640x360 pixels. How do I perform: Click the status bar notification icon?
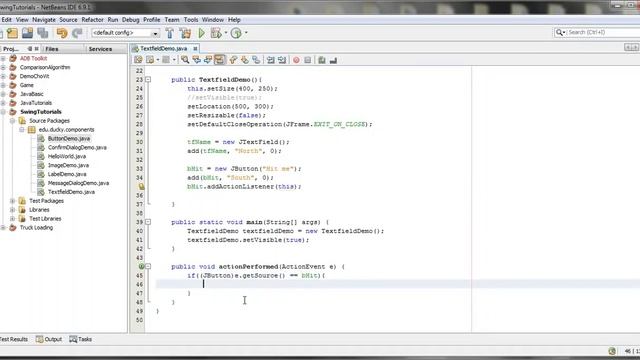click(x=612, y=351)
